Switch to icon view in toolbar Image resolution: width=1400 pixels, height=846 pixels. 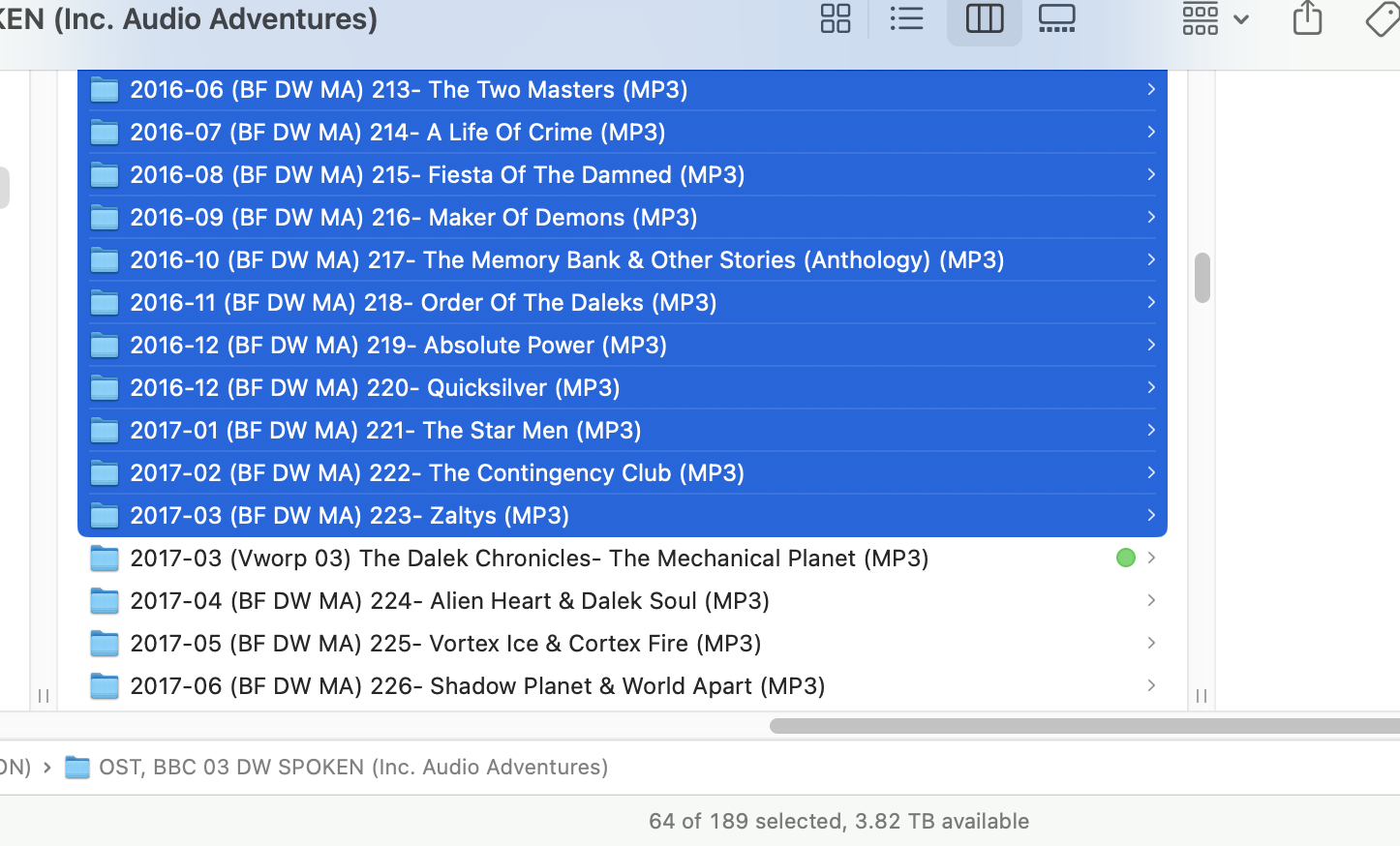coord(835,18)
